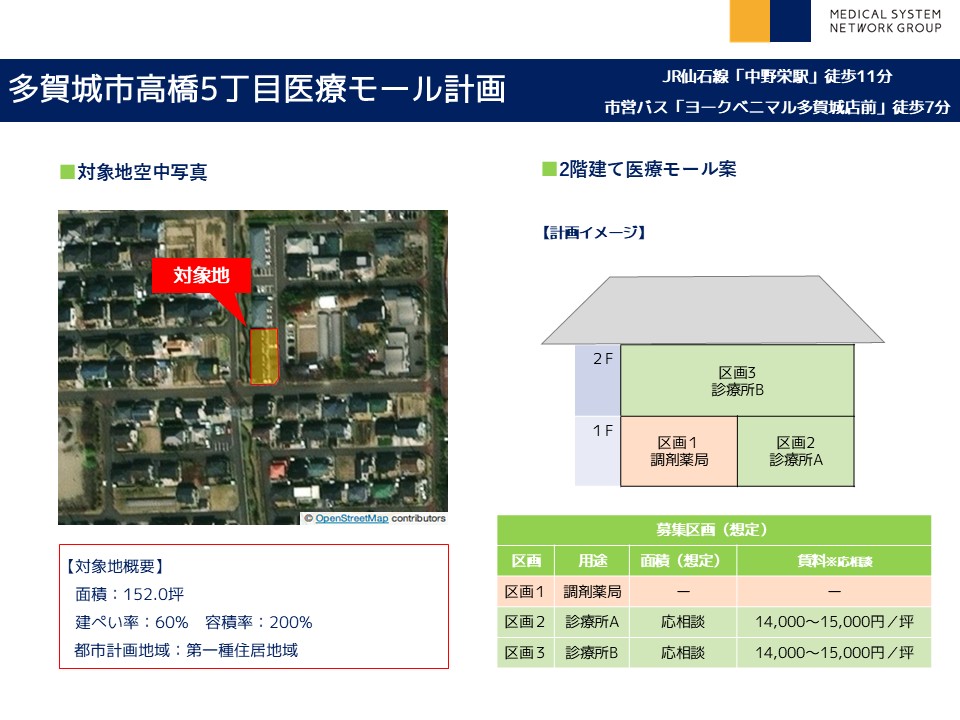Screen dimensions: 960x720
Task: Click the 2F floor label block
Action: tap(597, 380)
